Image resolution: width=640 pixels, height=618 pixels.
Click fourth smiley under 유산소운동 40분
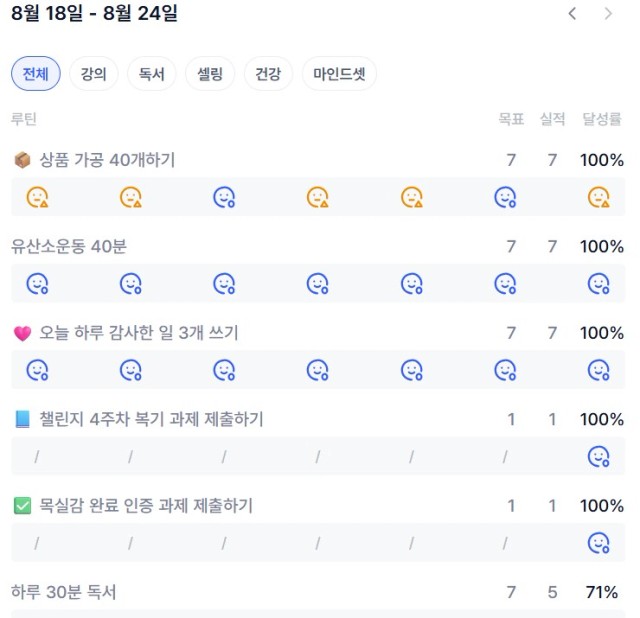click(x=318, y=284)
